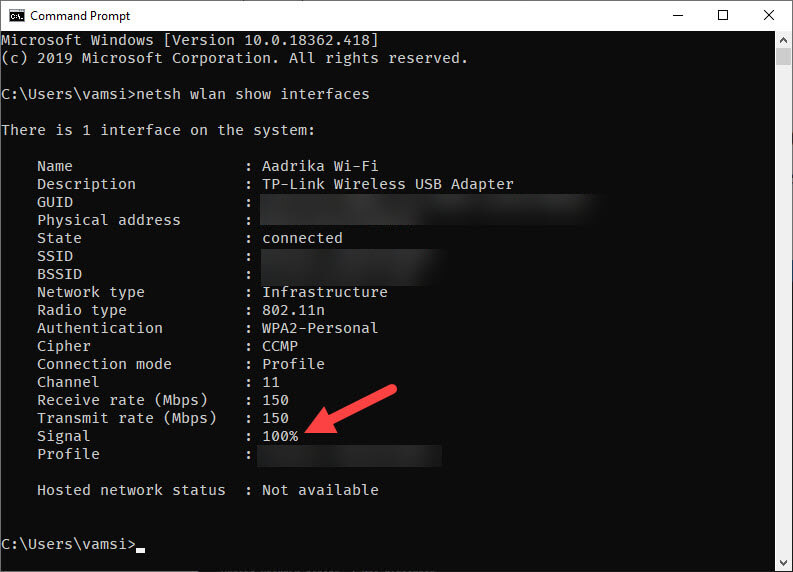Screen dimensions: 793x572
Task: Minimize the Command Prompt window
Action: click(x=678, y=16)
